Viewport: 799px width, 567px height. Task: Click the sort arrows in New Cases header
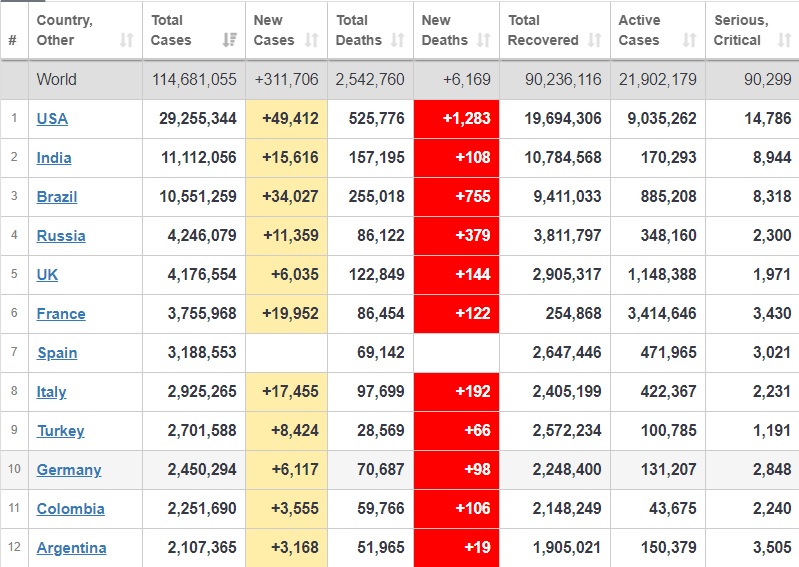[x=312, y=41]
